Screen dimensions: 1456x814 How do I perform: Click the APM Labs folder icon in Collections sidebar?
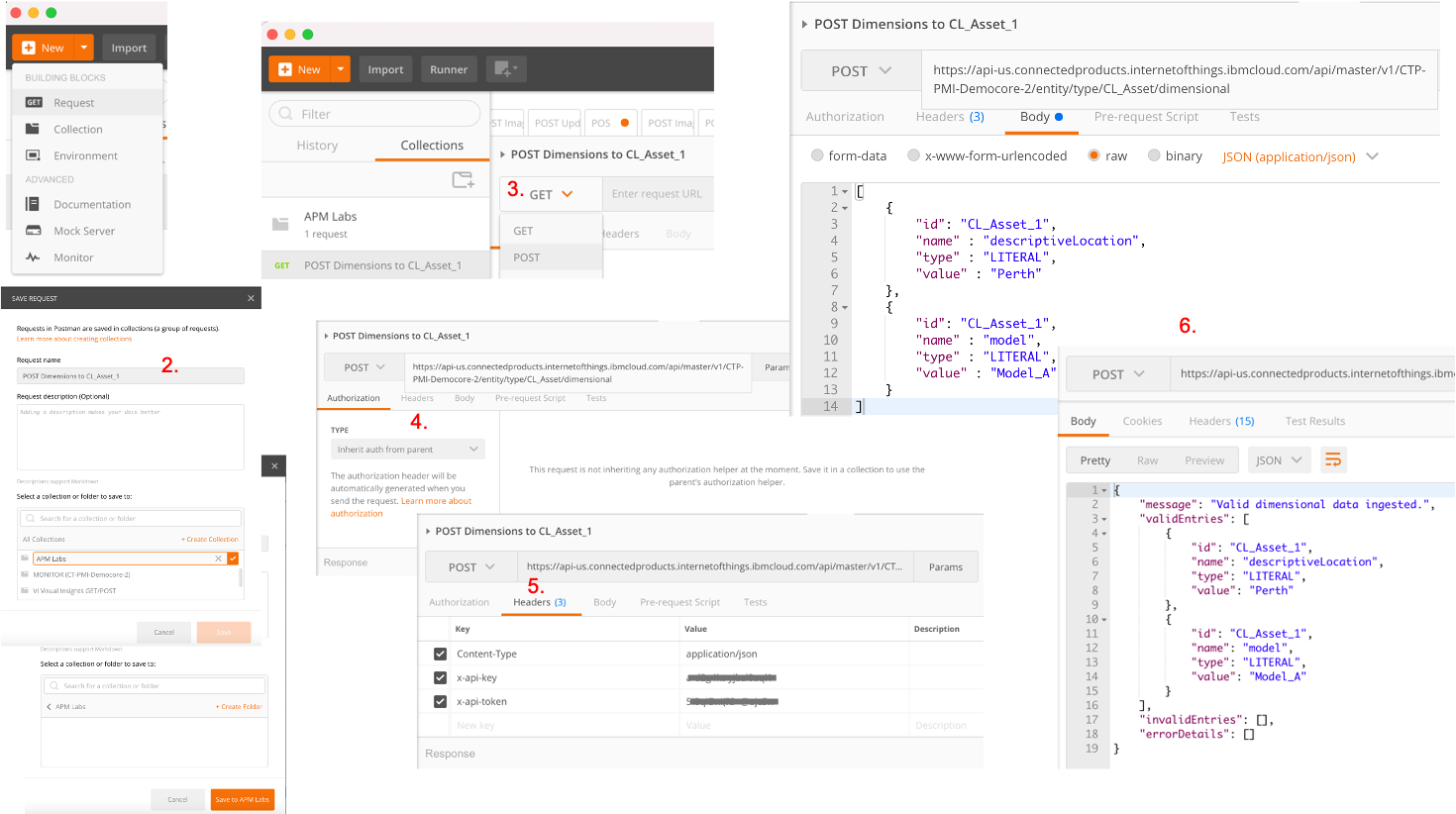[280, 224]
